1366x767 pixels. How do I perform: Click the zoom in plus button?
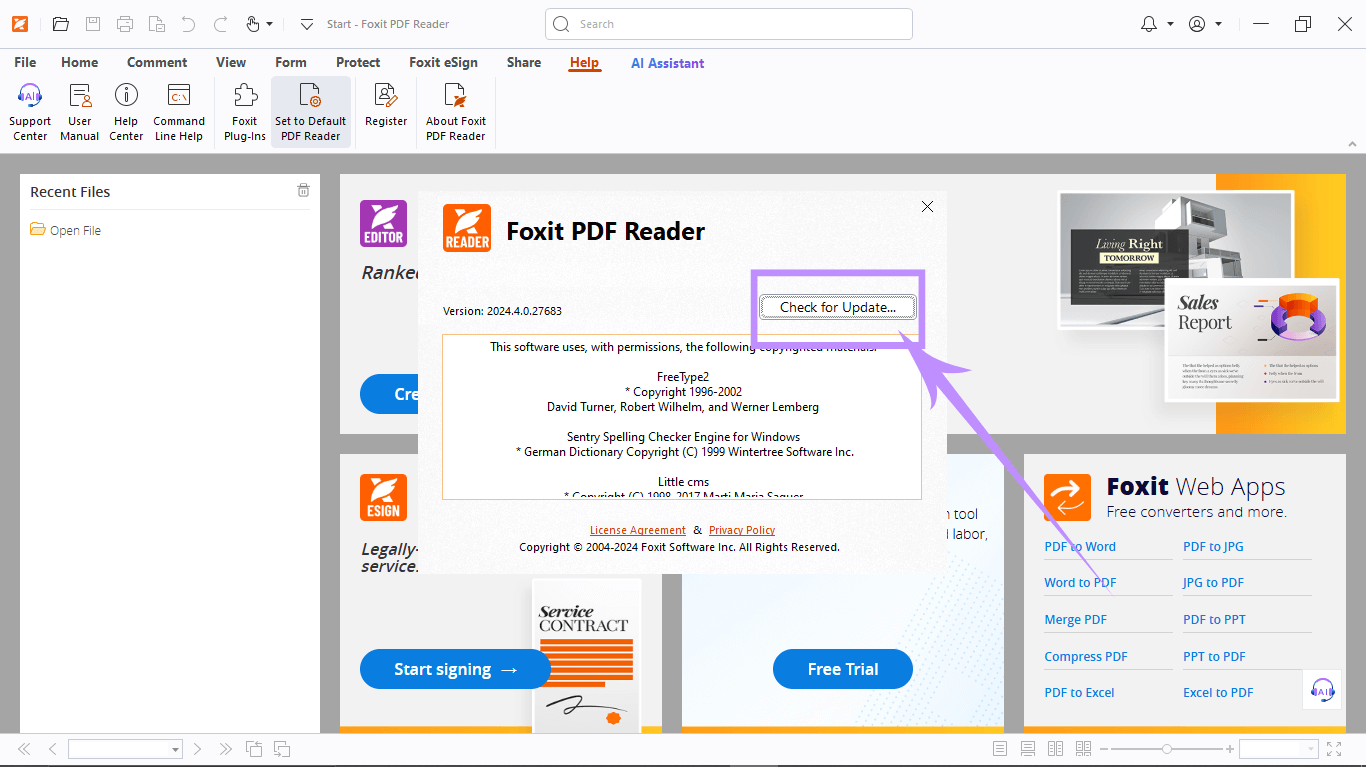pyautogui.click(x=1230, y=749)
